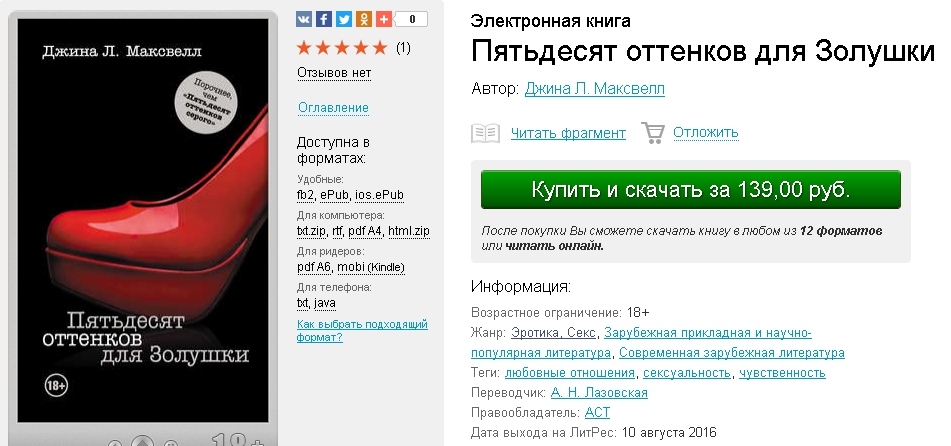Click the text 'Возрастное ограничение: 18+'
The width and height of the screenshot is (951, 446).
click(560, 313)
